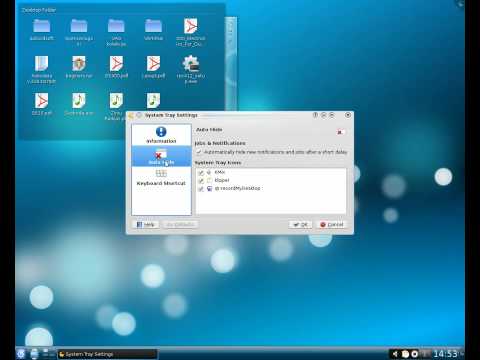Uncheck the recordMyDesktop tray item checkbox
Viewport: 480px width, 360px height.
[x=201, y=189]
